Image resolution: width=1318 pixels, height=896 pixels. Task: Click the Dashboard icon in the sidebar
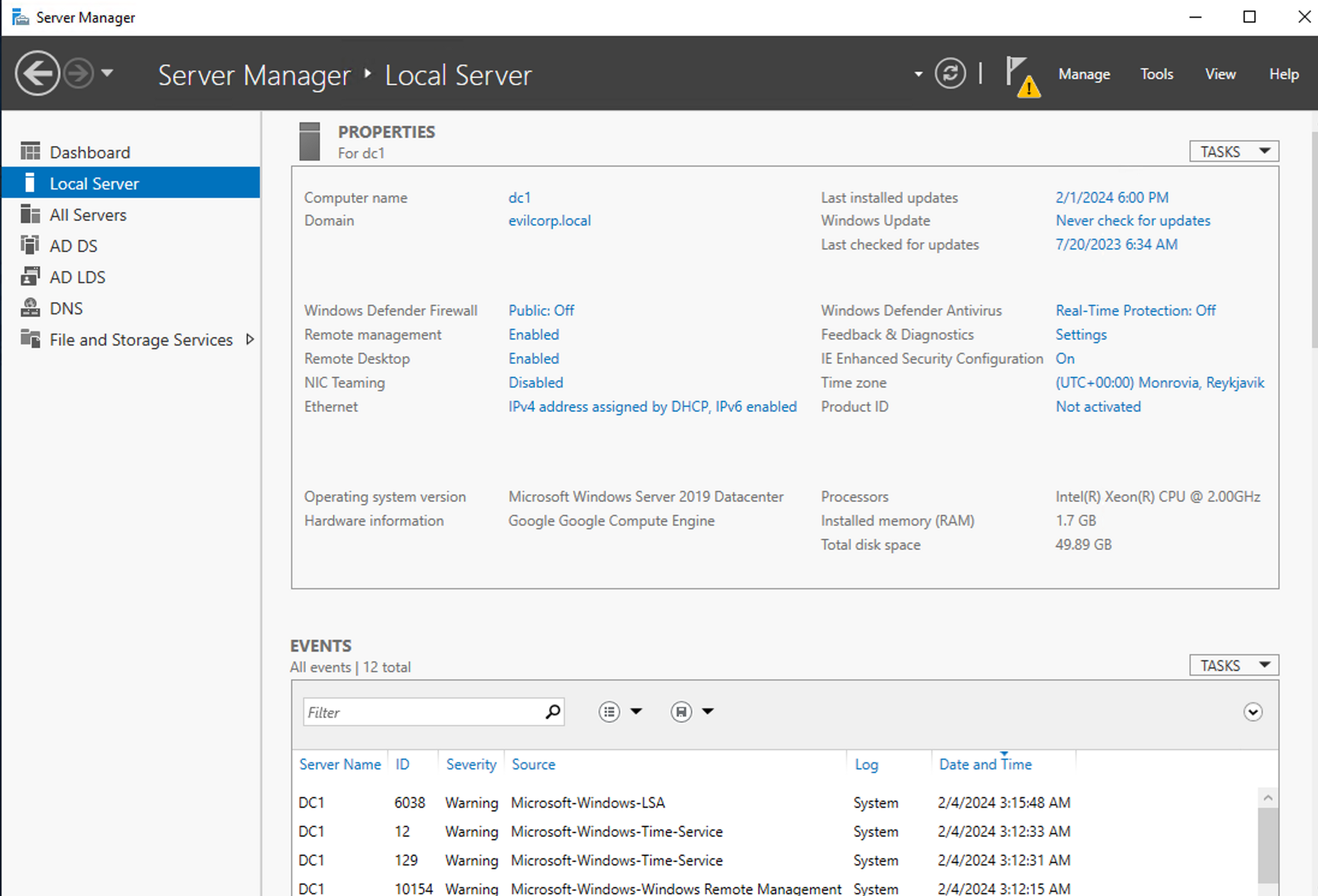31,151
